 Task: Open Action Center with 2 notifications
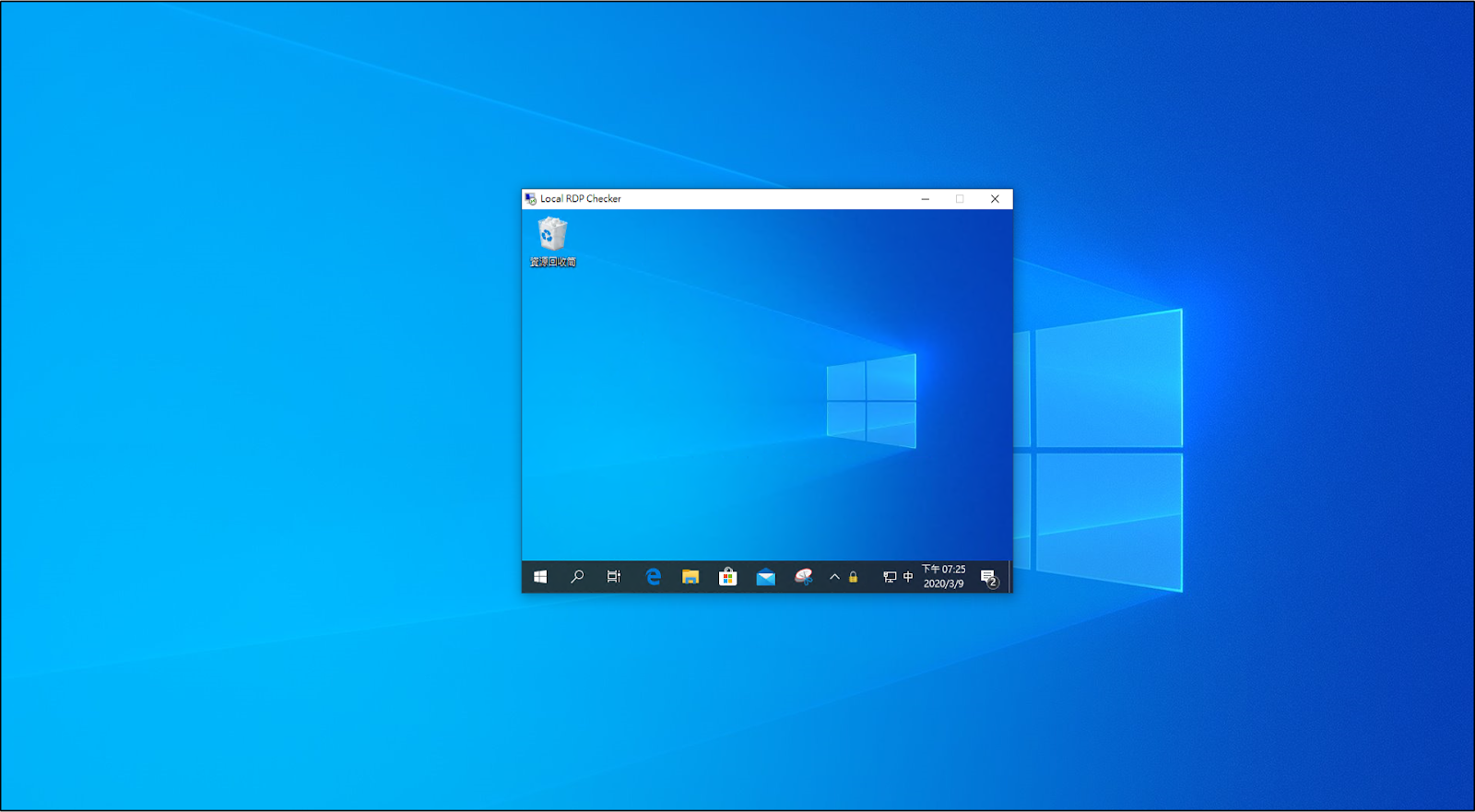point(988,577)
